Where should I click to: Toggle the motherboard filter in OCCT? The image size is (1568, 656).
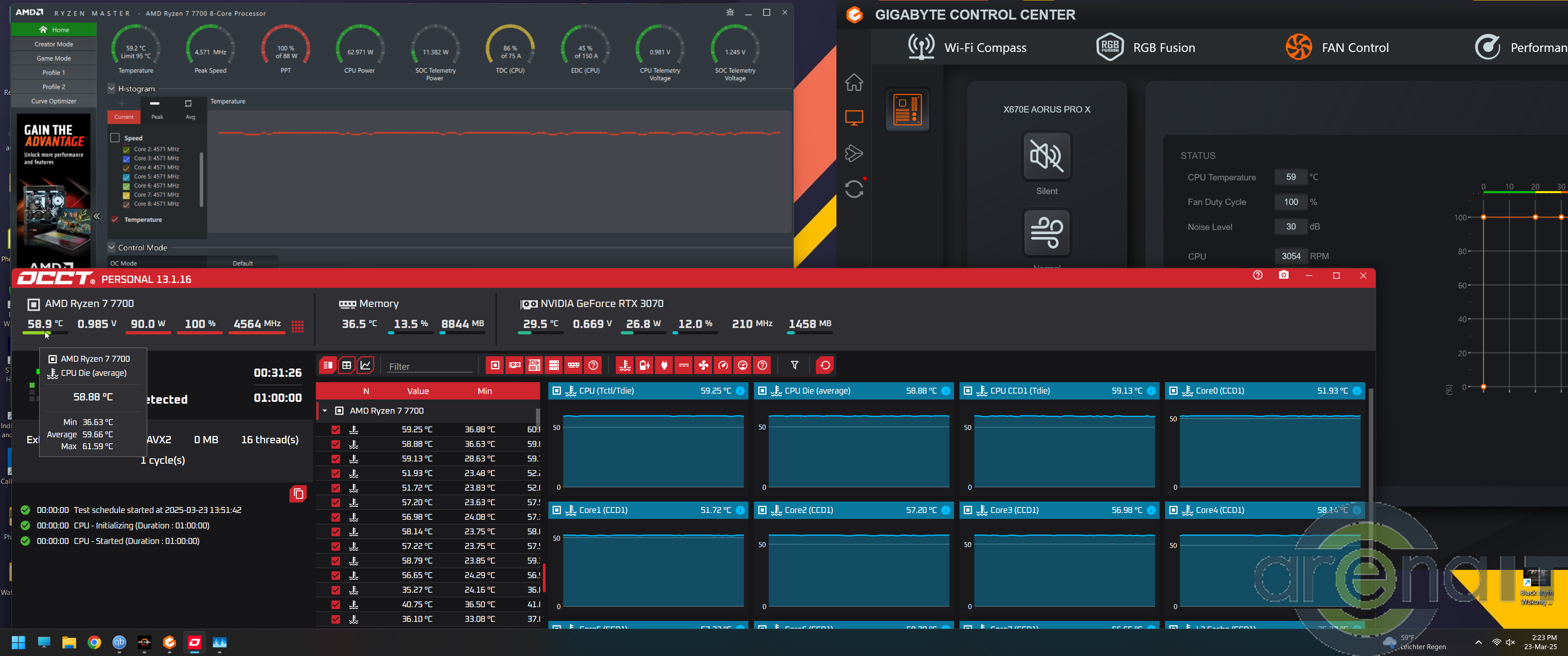(534, 365)
